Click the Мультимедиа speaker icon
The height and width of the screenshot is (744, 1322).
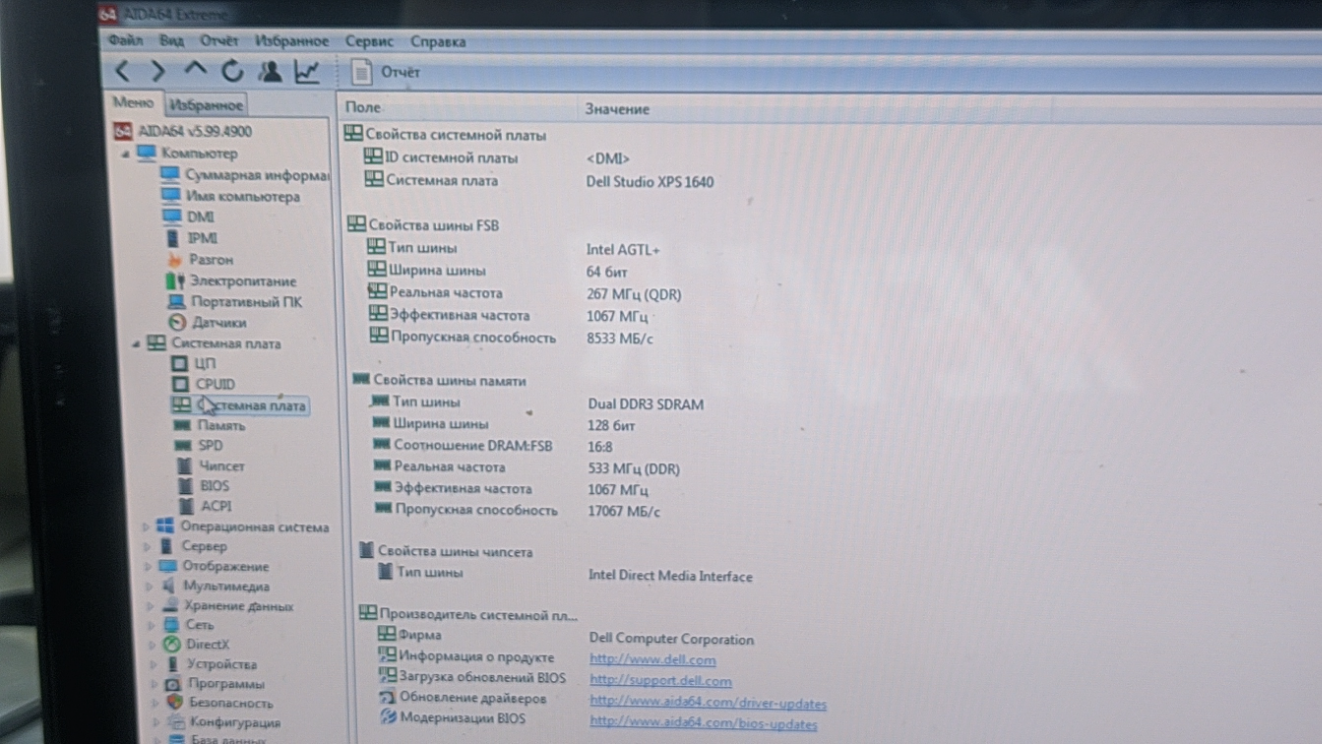(x=168, y=586)
